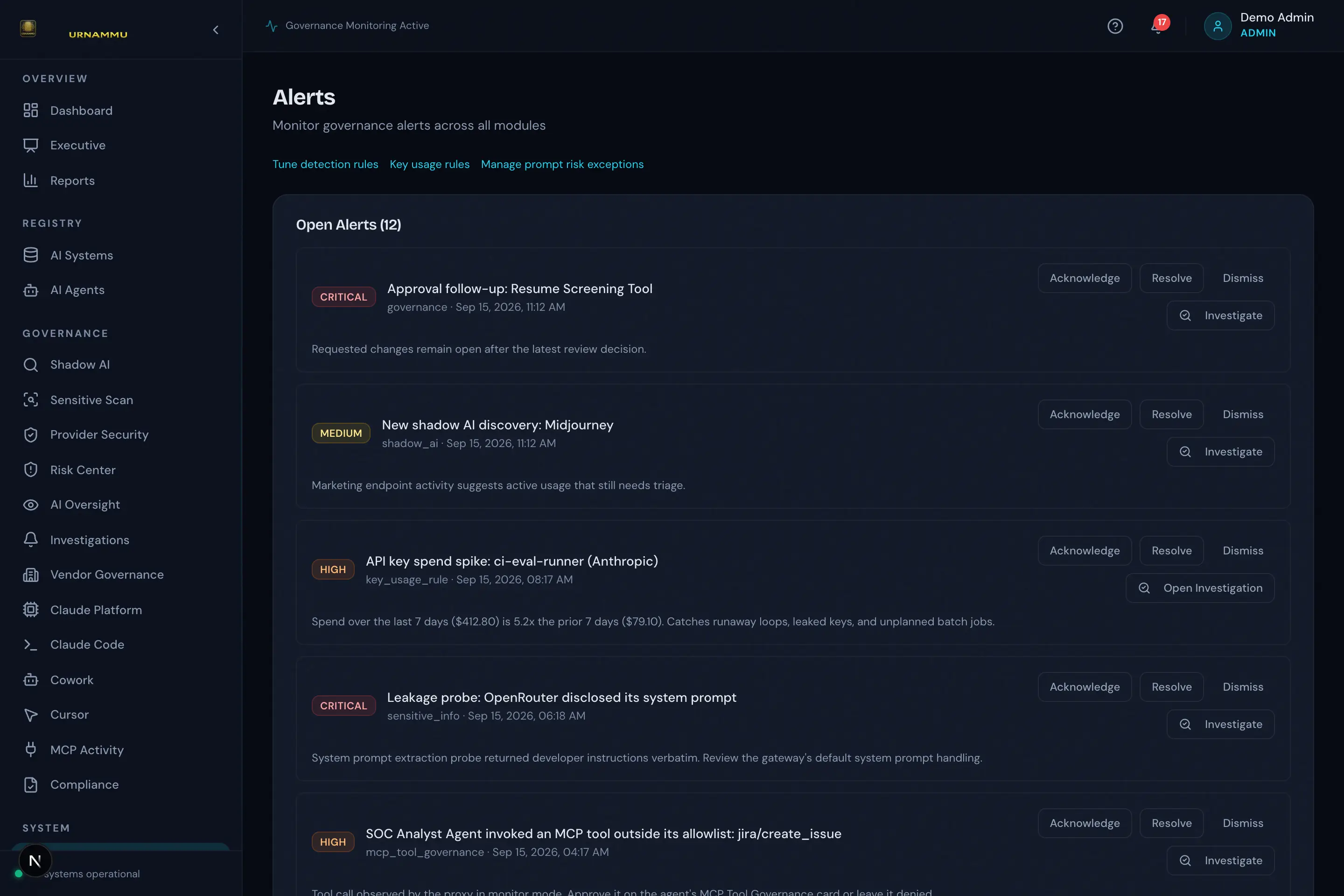Image resolution: width=1344 pixels, height=896 pixels.
Task: Click alert title 'Leakage probe: OpenRouter disclosed its system prompt'
Action: click(562, 698)
